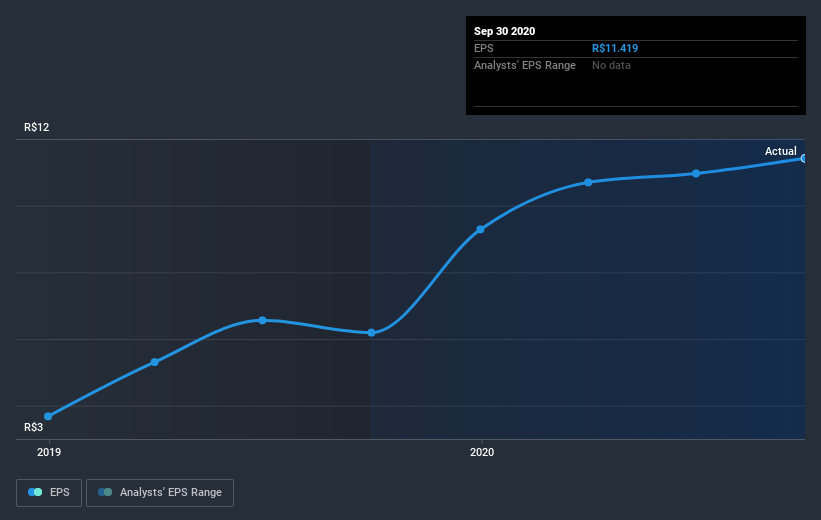Select the fourth-from-last point after the 2020 rise
Image resolution: width=821 pixels, height=520 pixels.
(588, 182)
